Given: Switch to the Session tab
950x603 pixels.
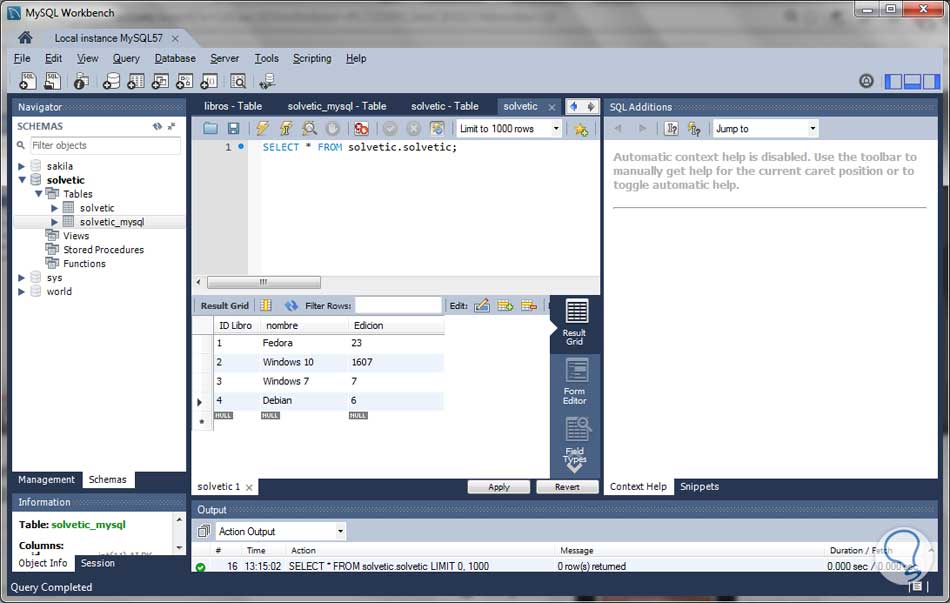Looking at the screenshot, I should 98,563.
